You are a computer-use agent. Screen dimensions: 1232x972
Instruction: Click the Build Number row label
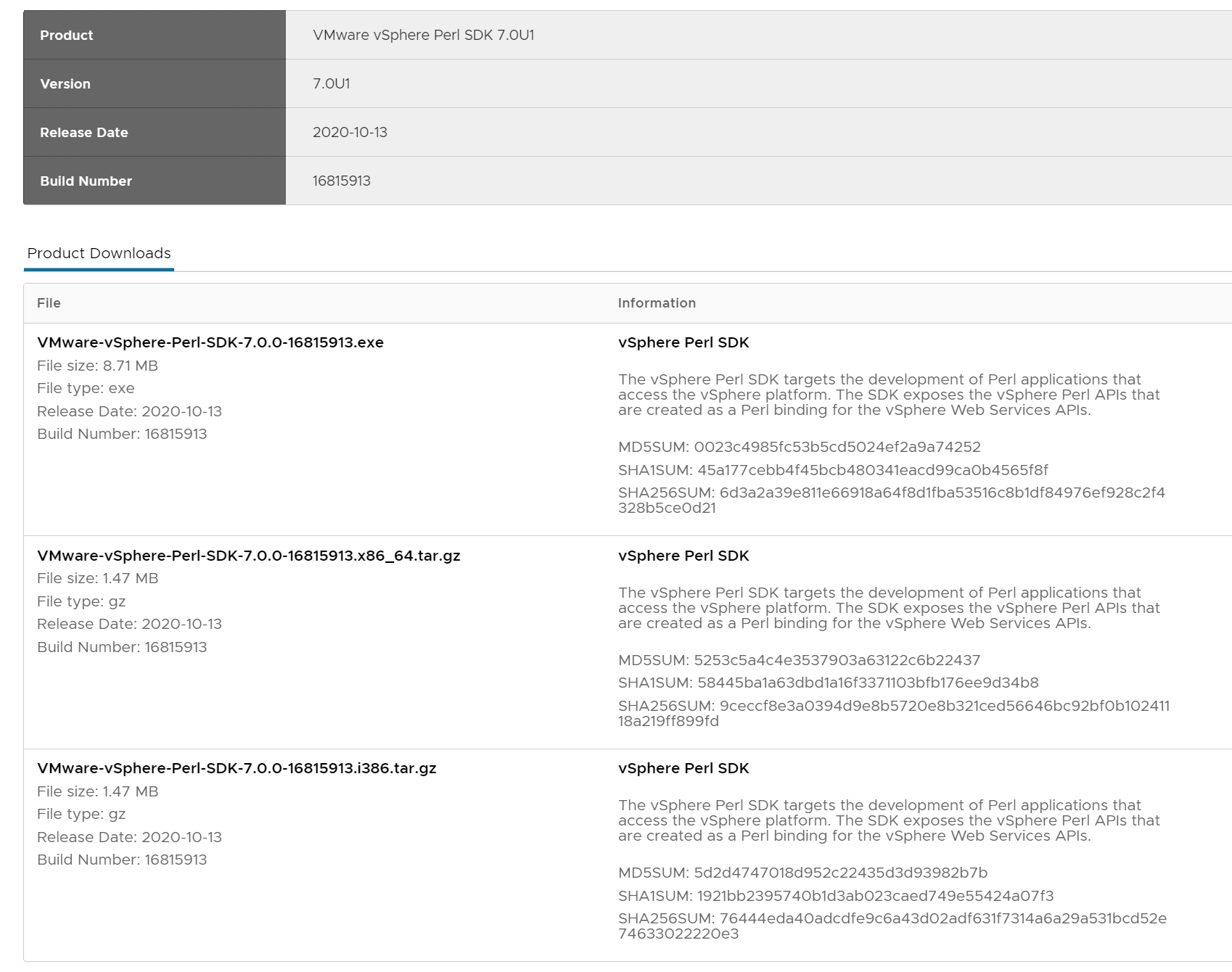(x=86, y=181)
